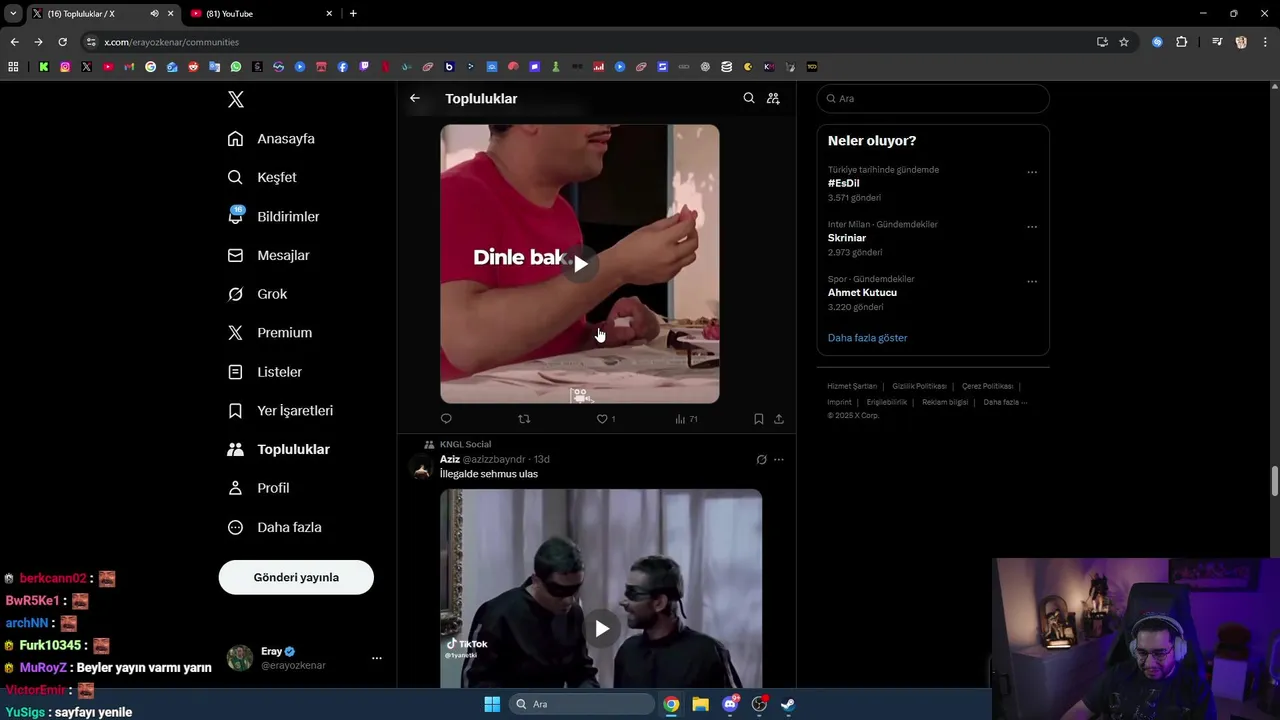
Task: Open tab search dropdown arrow
Action: 13,14
